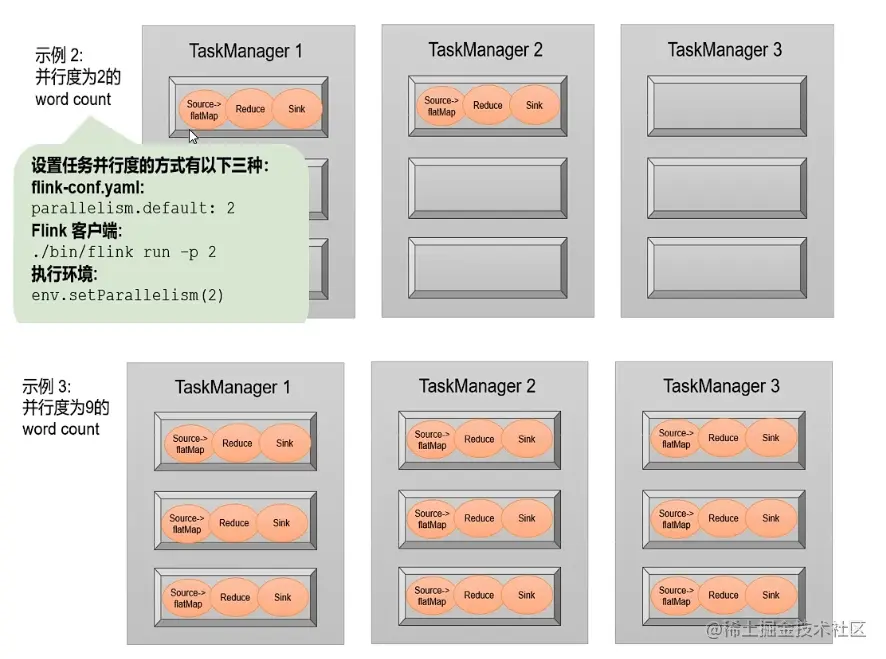Click Sink oval in example 2 TaskManager 1
This screenshot has height=659, width=886.
[297, 109]
